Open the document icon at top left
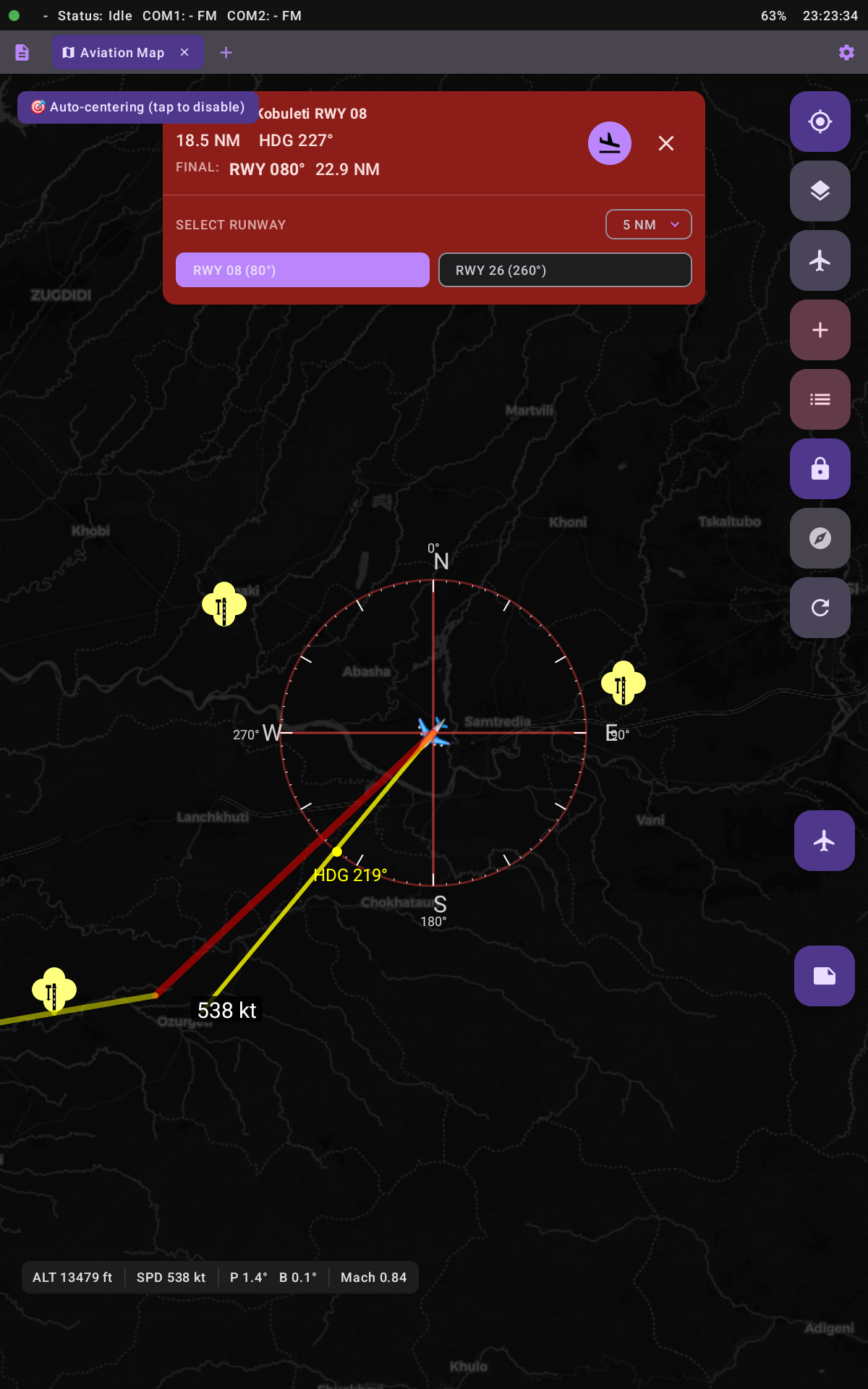Viewport: 868px width, 1389px height. 22,53
